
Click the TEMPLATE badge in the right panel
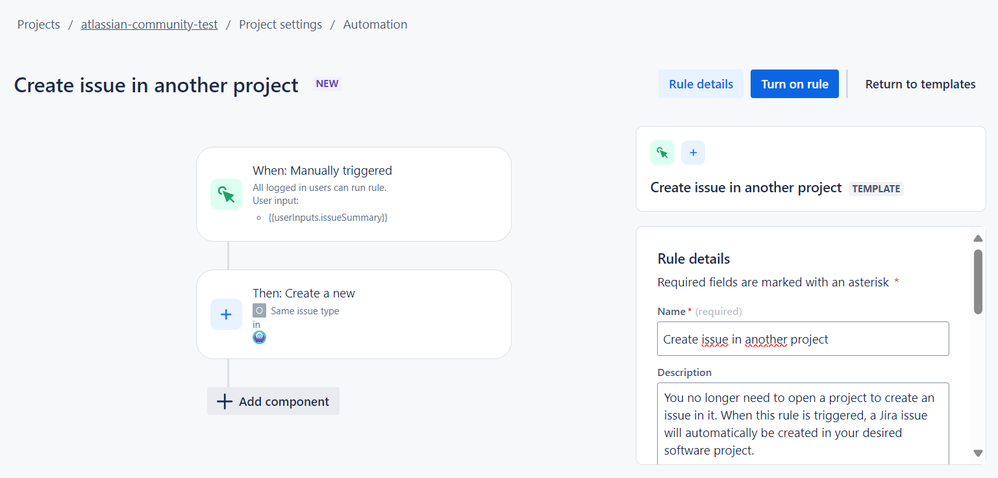pyautogui.click(x=876, y=188)
